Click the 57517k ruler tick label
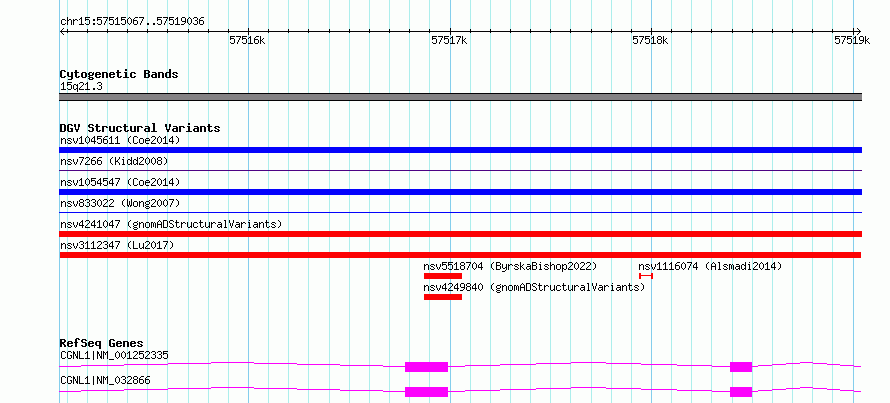890x403 pixels. tap(449, 40)
